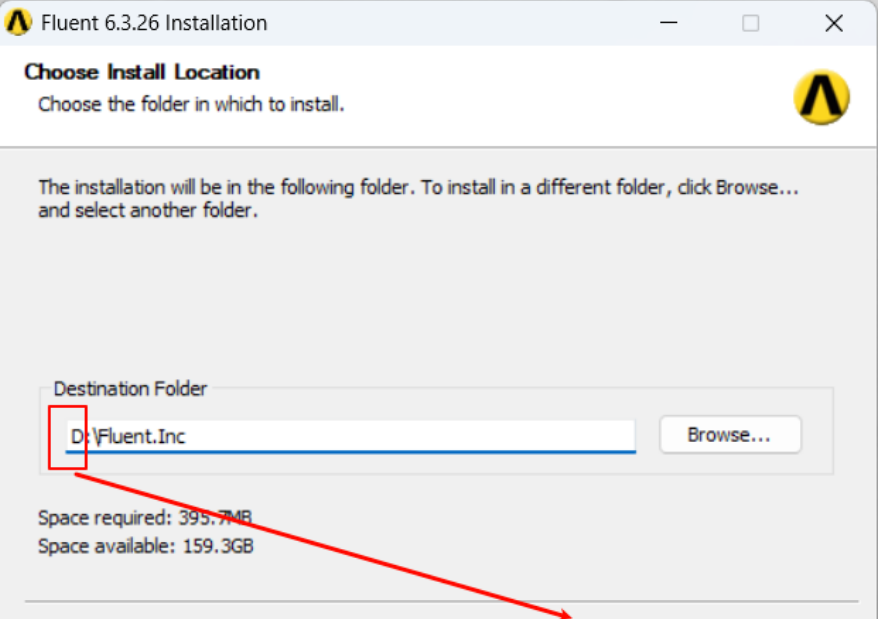This screenshot has width=878, height=619.
Task: Click the greyed-out maximize button
Action: coord(750,23)
